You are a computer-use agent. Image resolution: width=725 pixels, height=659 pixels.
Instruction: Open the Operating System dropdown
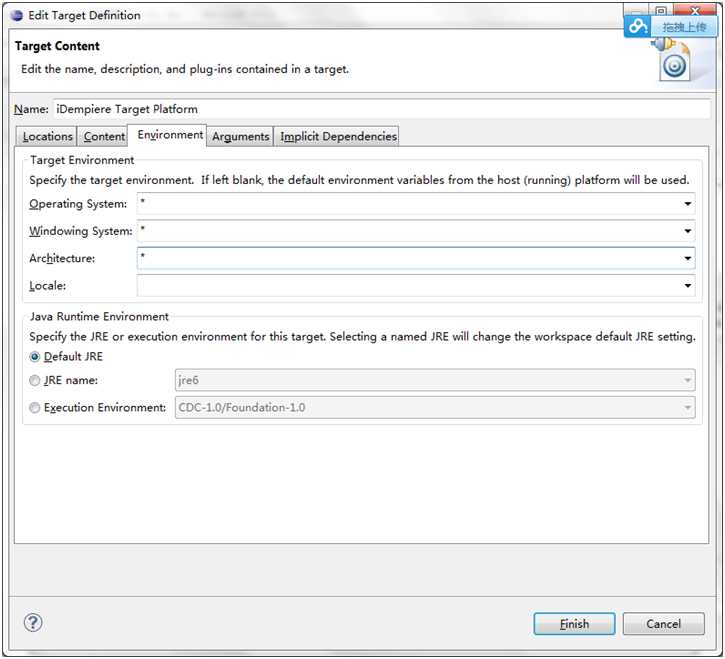(688, 204)
